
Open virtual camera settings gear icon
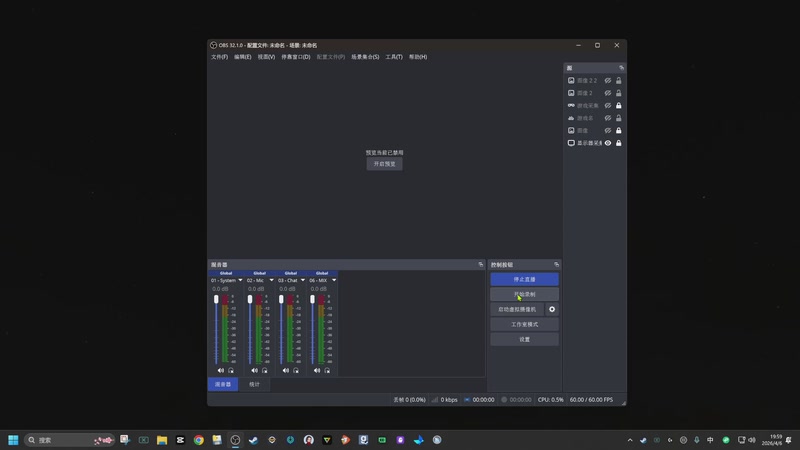tap(552, 309)
